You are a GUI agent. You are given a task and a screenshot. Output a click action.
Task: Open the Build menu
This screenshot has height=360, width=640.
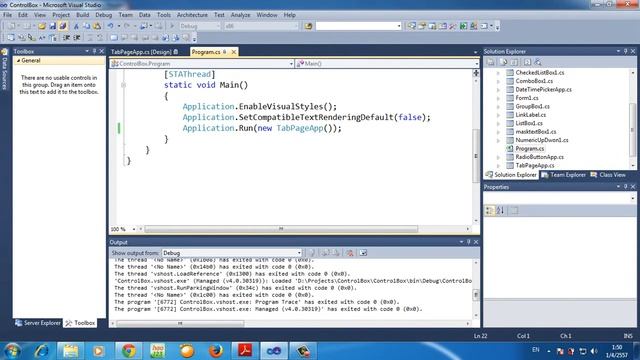[82, 15]
